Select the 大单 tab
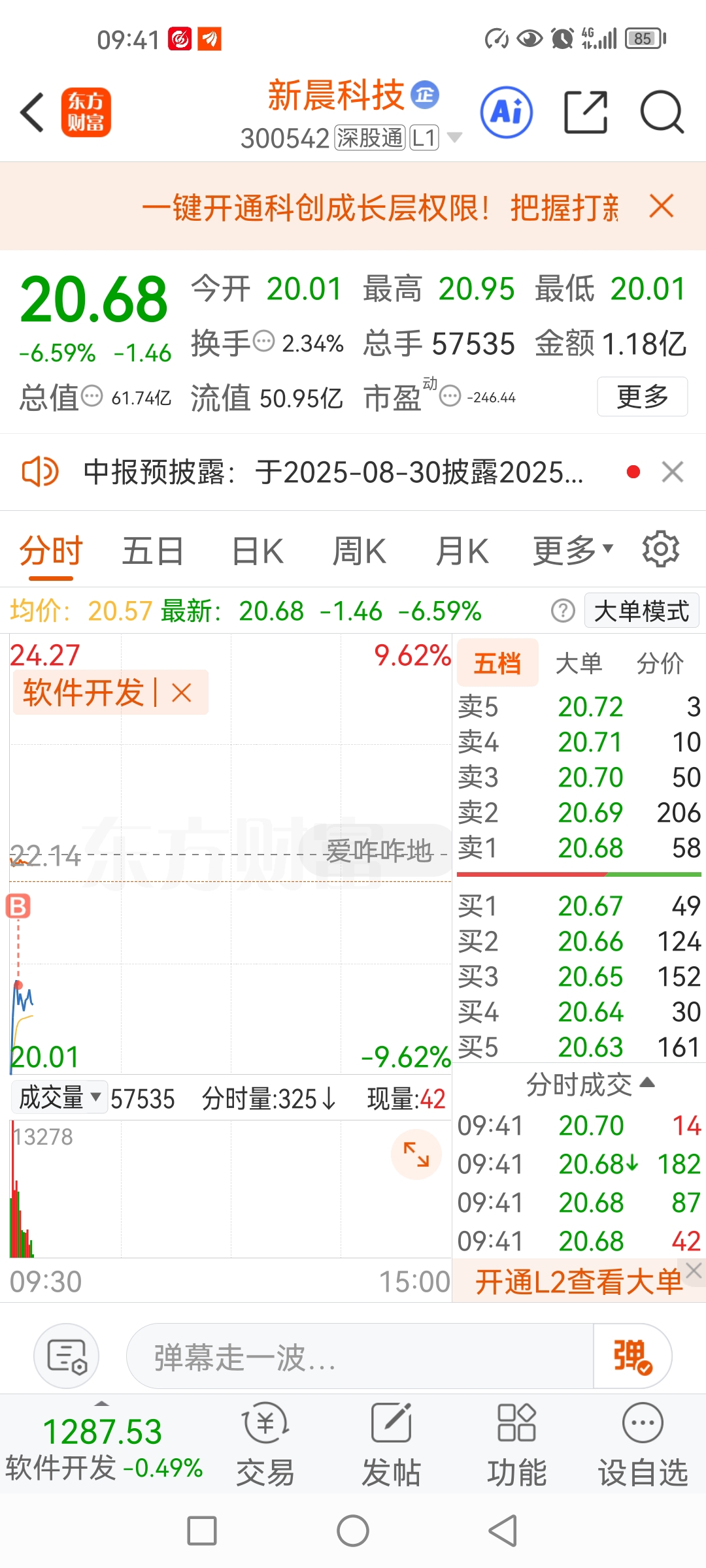The width and height of the screenshot is (706, 1568). (x=579, y=663)
